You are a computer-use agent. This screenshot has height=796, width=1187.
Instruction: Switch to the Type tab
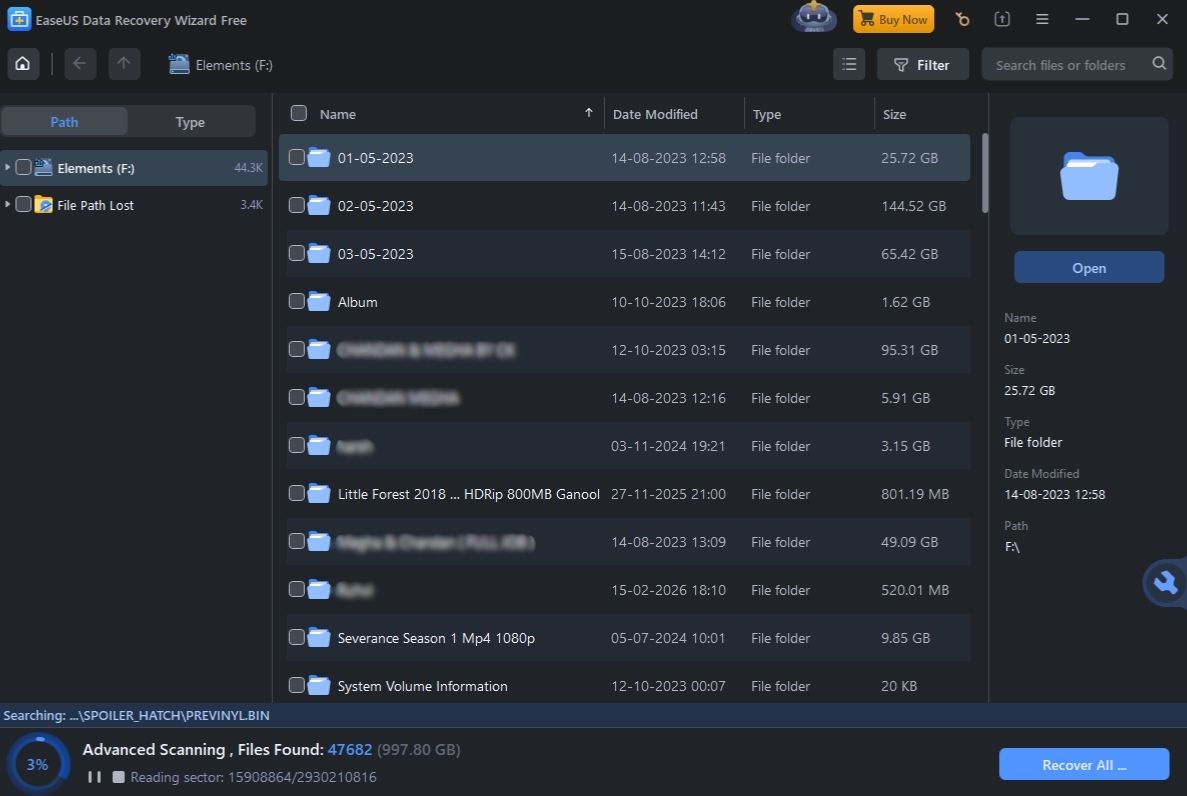[190, 122]
